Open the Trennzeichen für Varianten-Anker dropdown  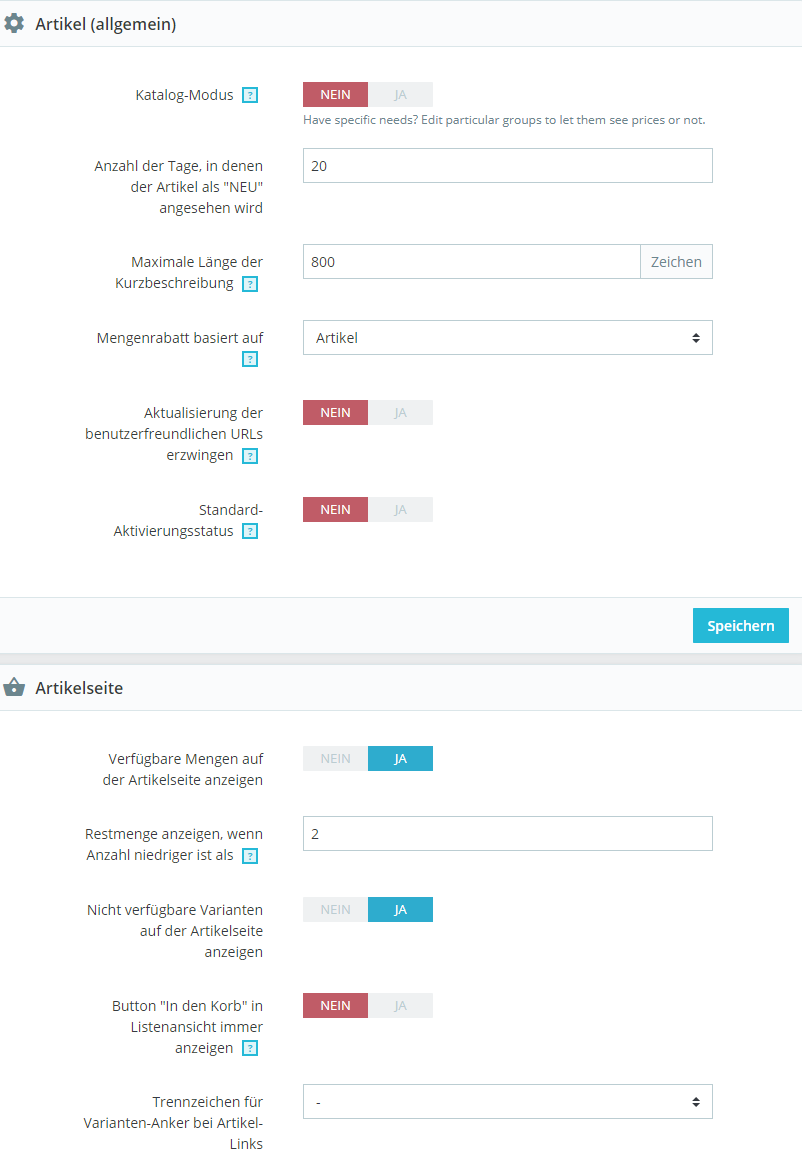(x=508, y=1102)
